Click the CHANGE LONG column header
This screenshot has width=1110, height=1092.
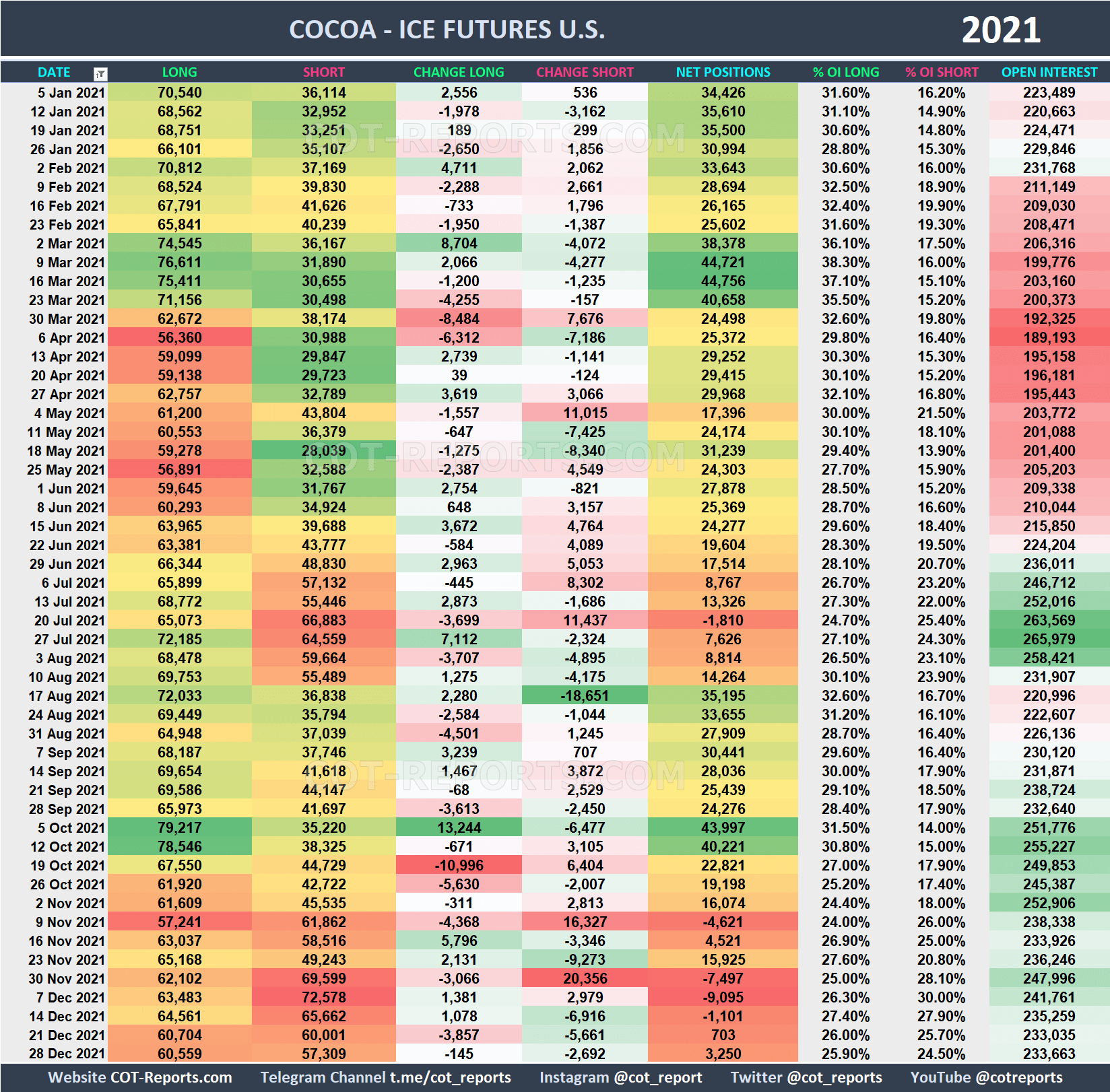459,72
